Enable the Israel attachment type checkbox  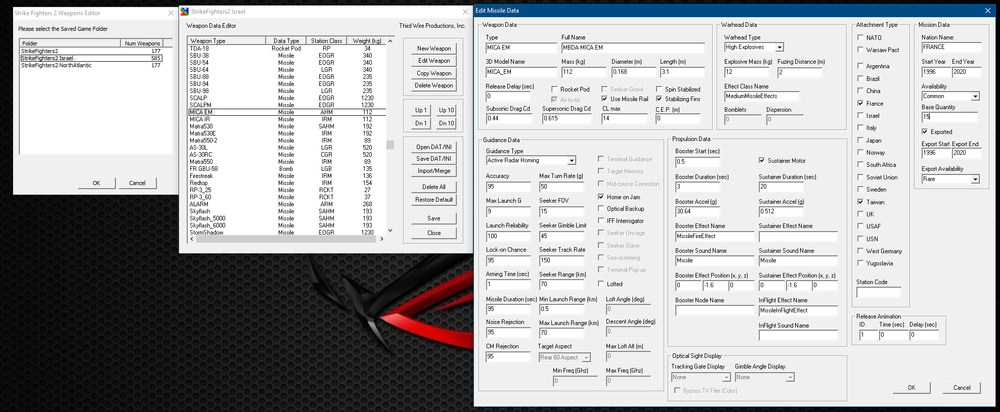coord(861,115)
